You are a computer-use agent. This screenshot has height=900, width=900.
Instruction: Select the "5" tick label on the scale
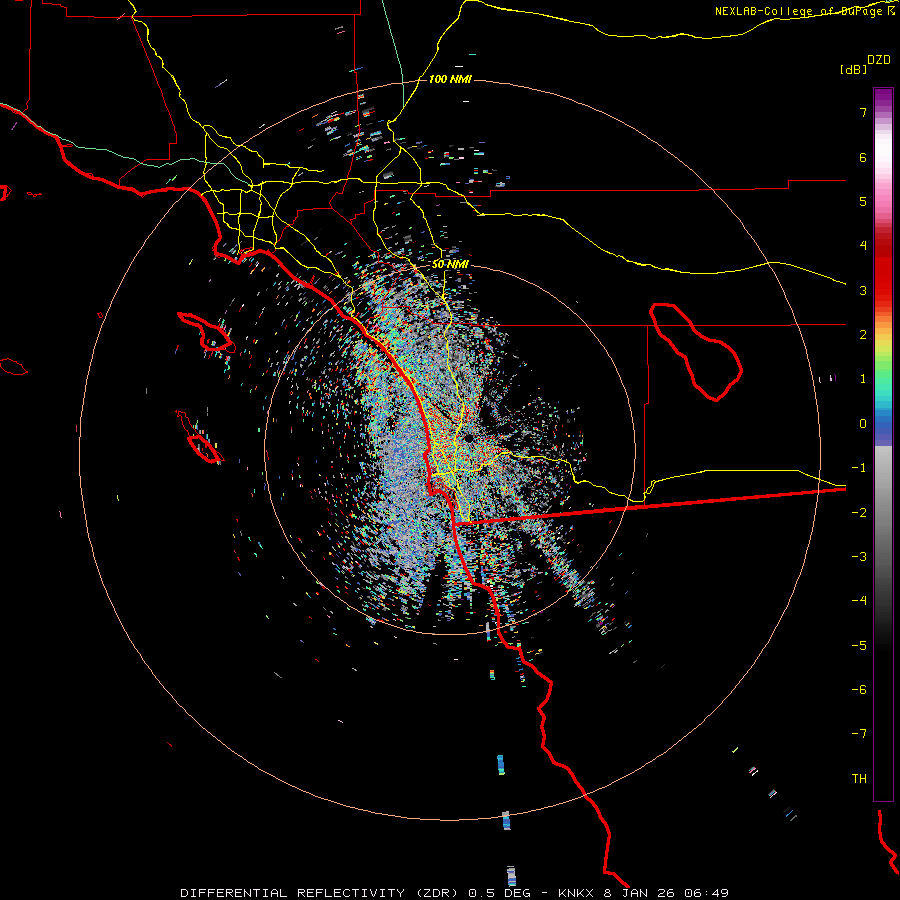coord(863,201)
